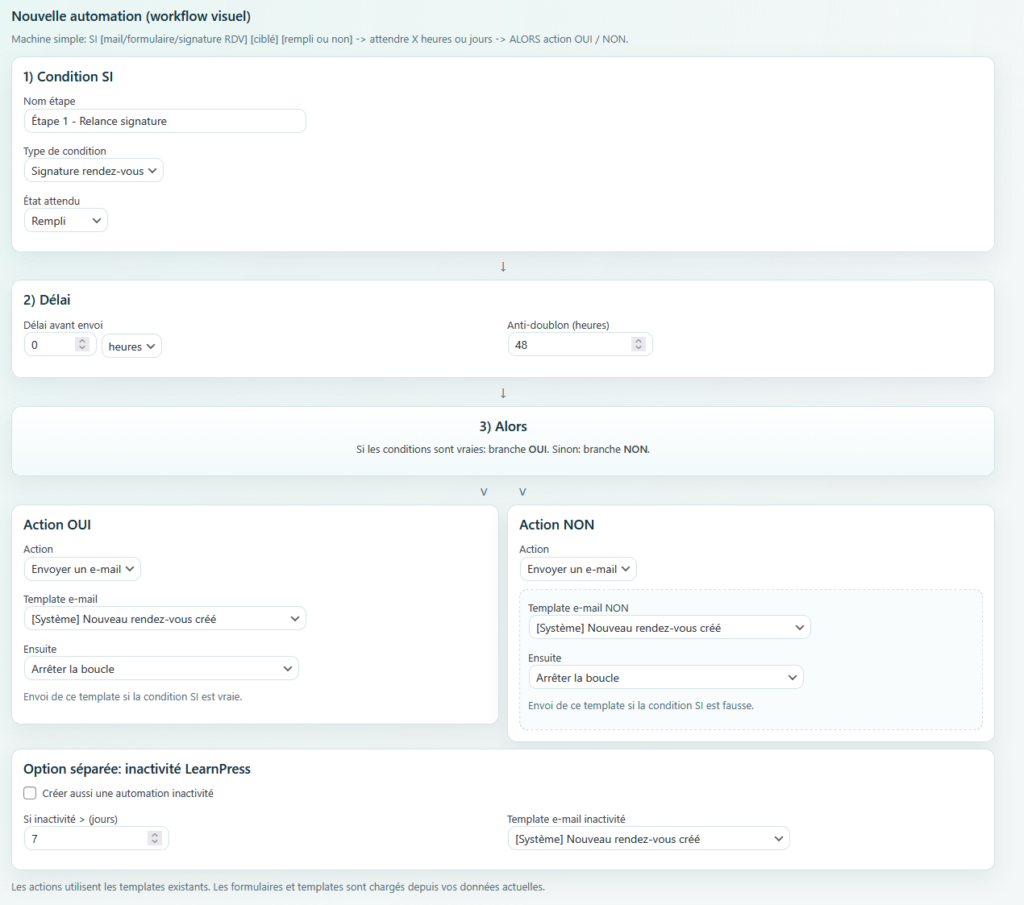Expand the Template e-mail NON dropdown
The height and width of the screenshot is (905, 1024).
click(x=669, y=628)
